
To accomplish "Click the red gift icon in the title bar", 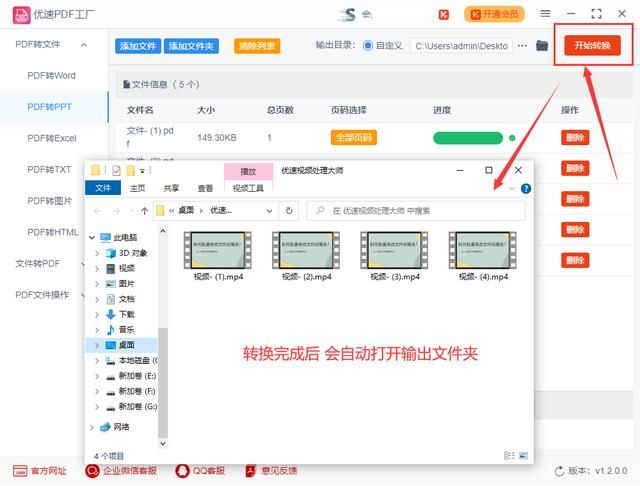I will 444,15.
